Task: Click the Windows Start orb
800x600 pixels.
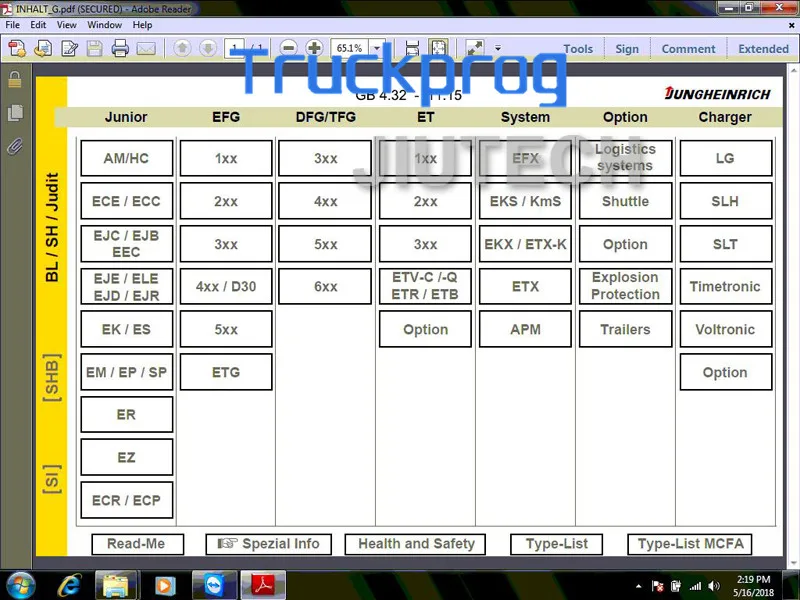Action: point(21,585)
